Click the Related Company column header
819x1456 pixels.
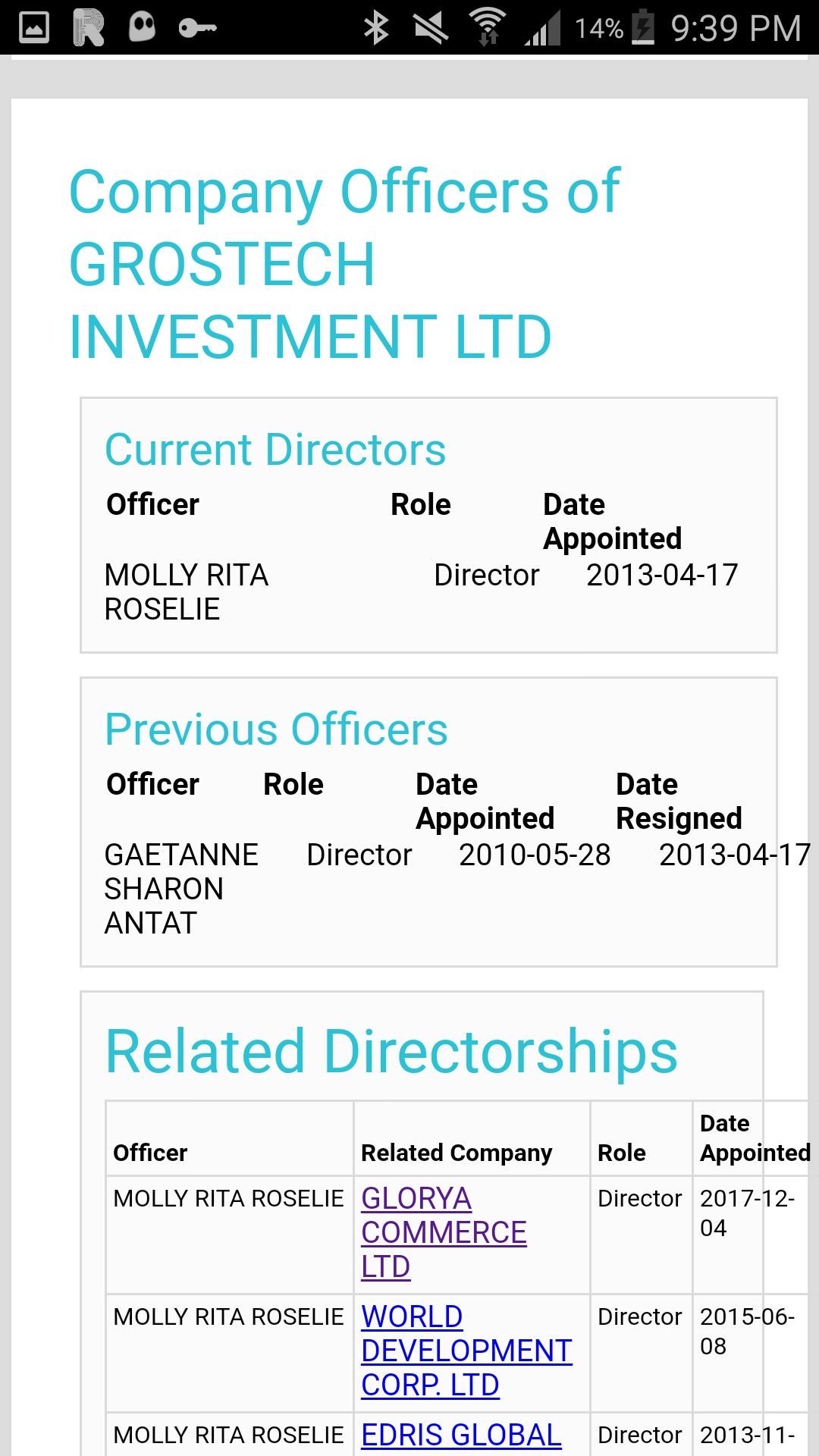click(457, 1153)
